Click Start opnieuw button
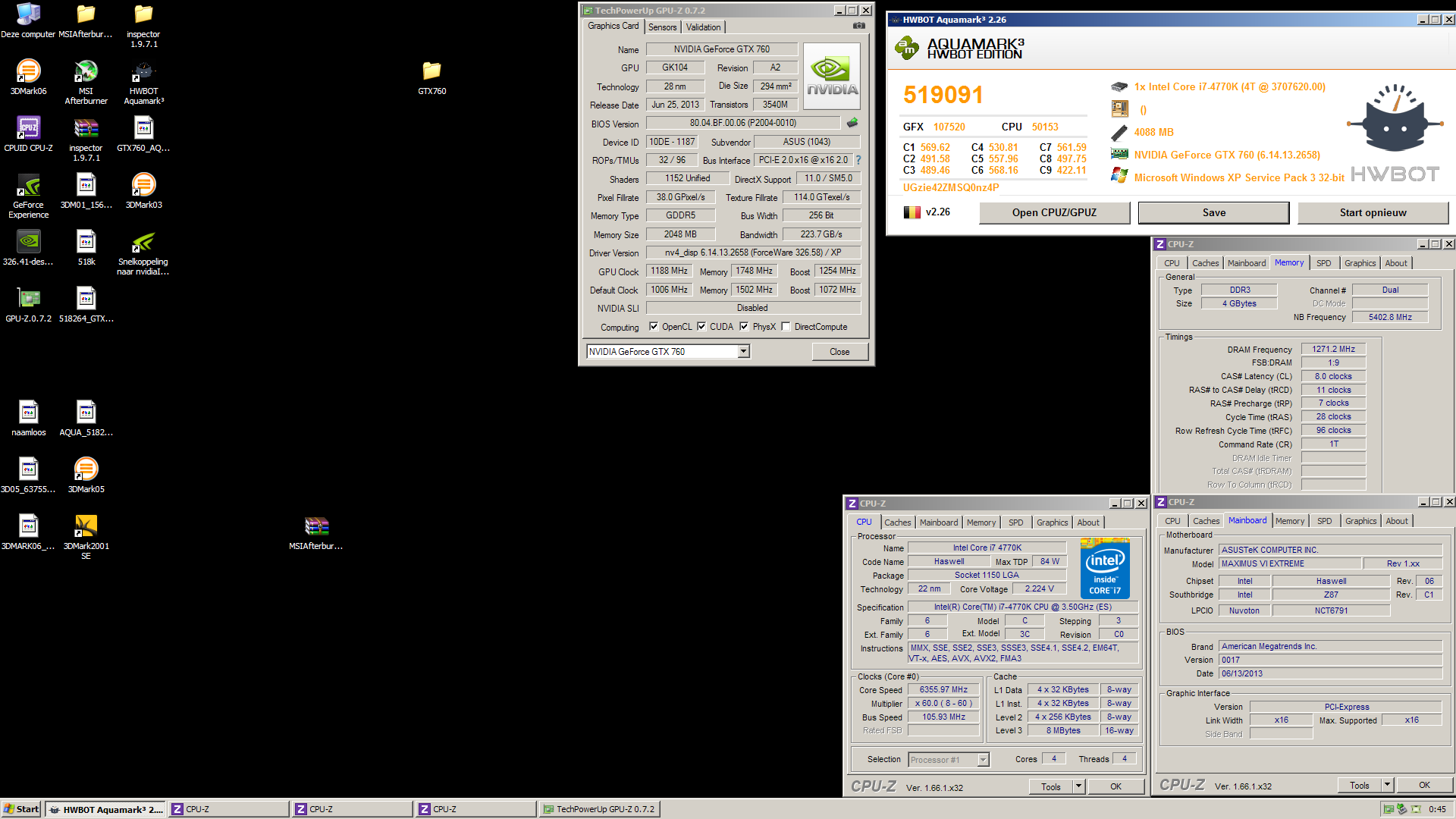 (1373, 212)
